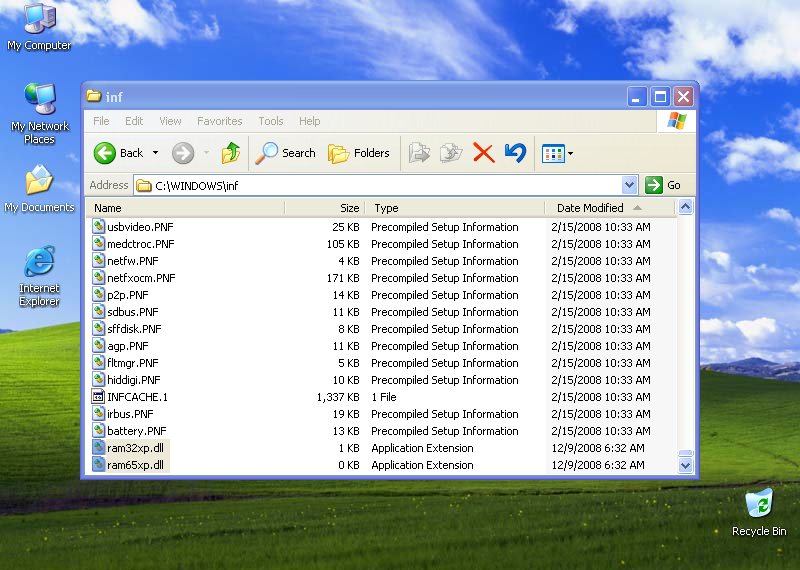800x570 pixels.
Task: Sort by the Date Modified column header
Action: click(x=610, y=208)
